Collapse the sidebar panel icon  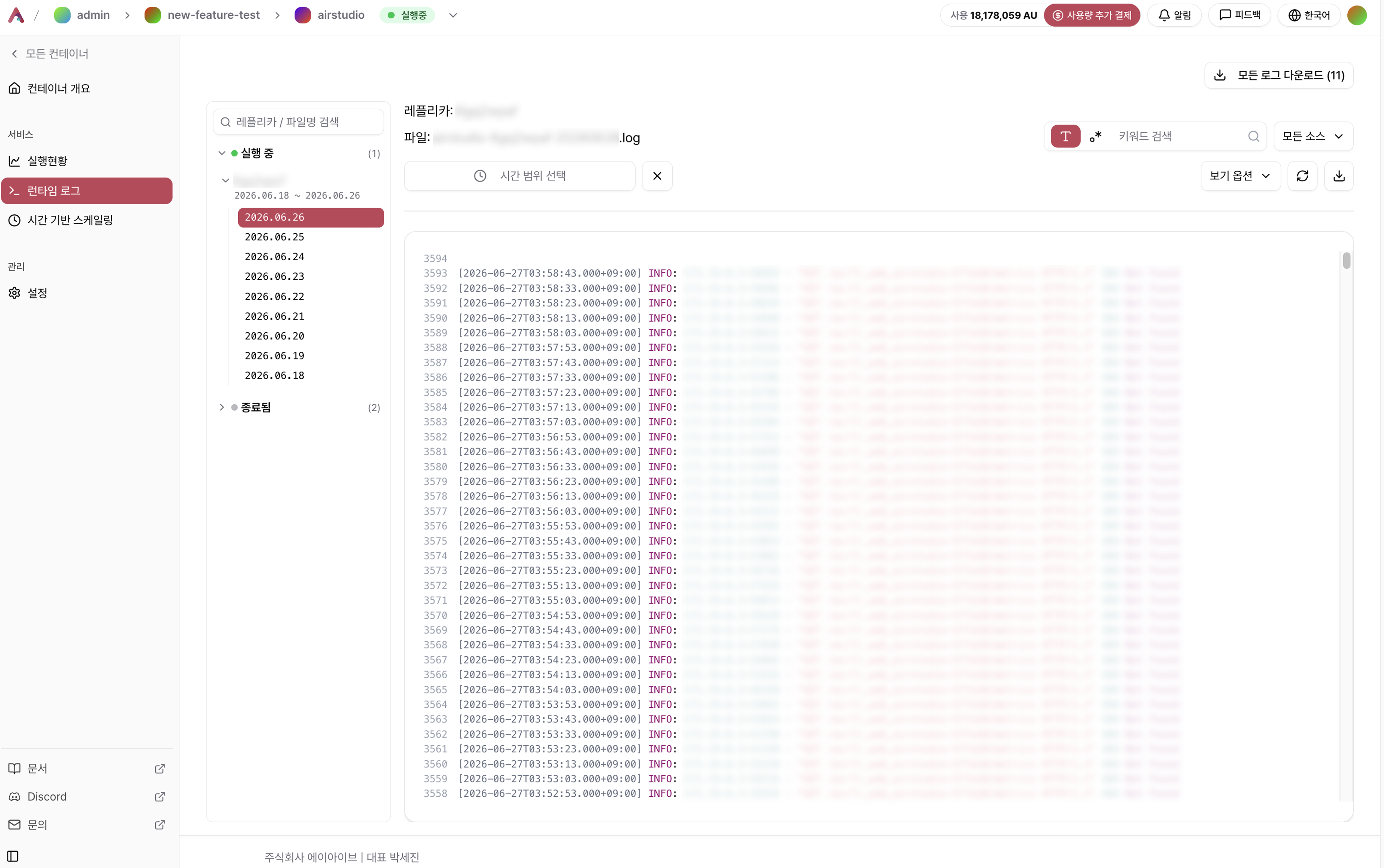coord(13,857)
